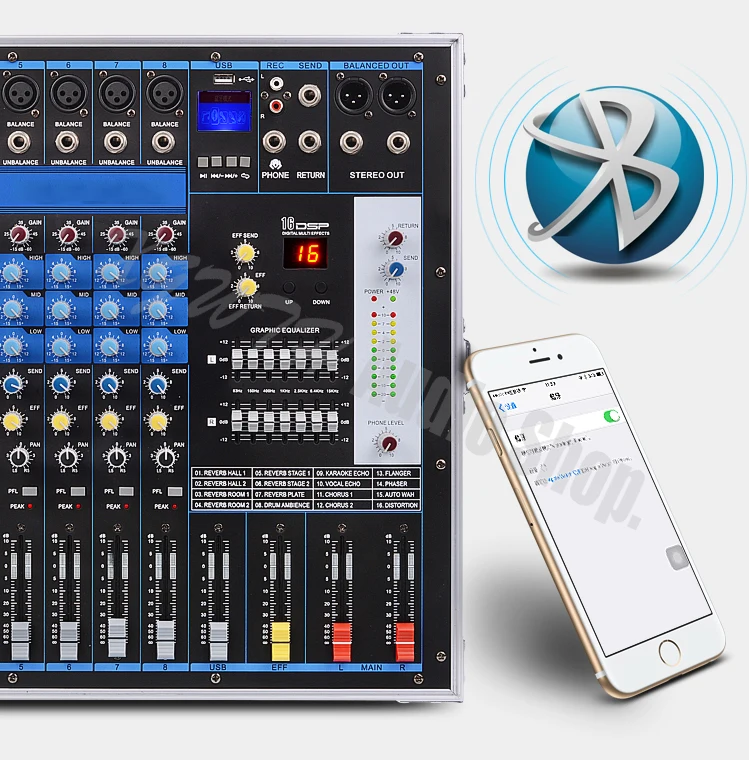Click channel 8 blue SEND knob

pyautogui.click(x=157, y=385)
